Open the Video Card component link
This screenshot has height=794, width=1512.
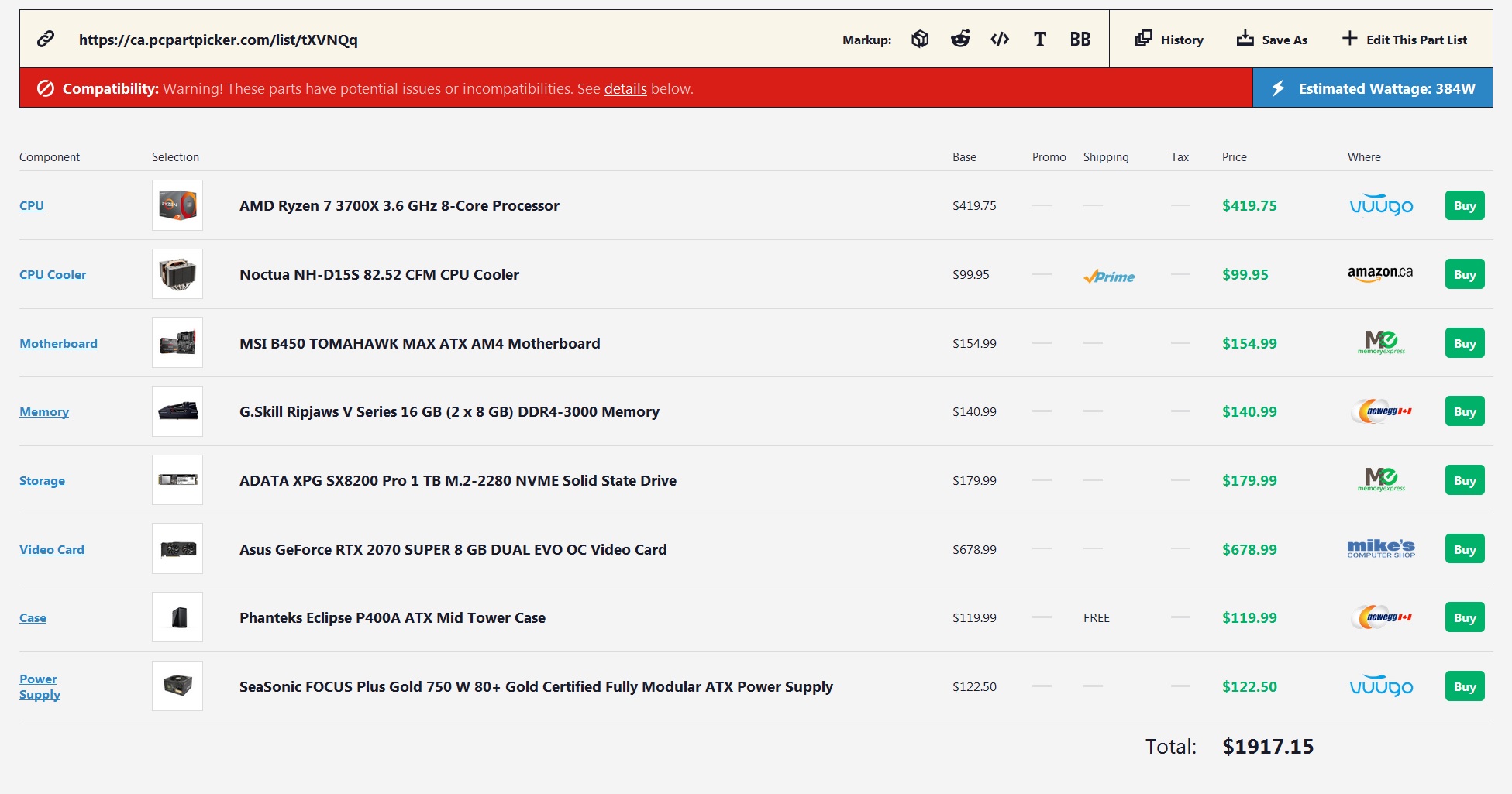point(52,549)
